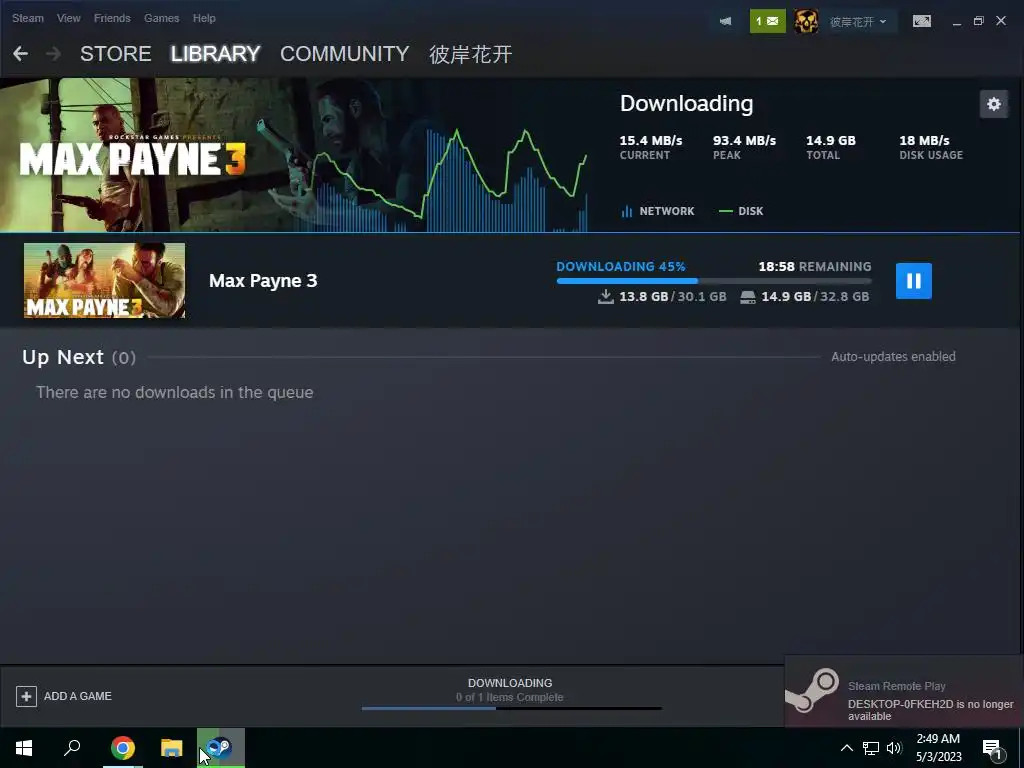Click the 93.4 MB/s PEAK stat
This screenshot has width=1024, height=768.
point(744,147)
